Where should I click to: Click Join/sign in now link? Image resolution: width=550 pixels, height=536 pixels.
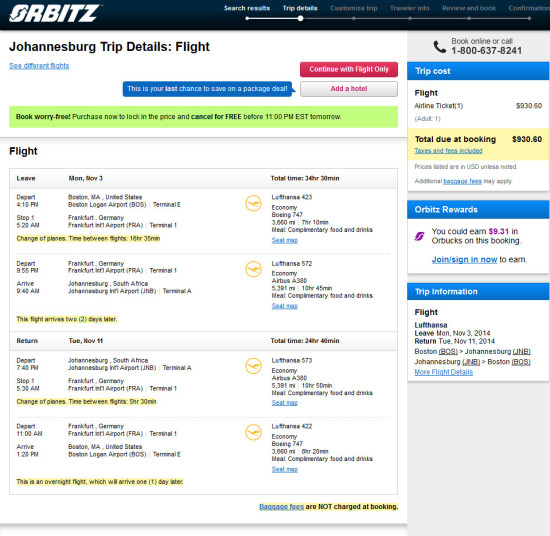pyautogui.click(x=464, y=260)
